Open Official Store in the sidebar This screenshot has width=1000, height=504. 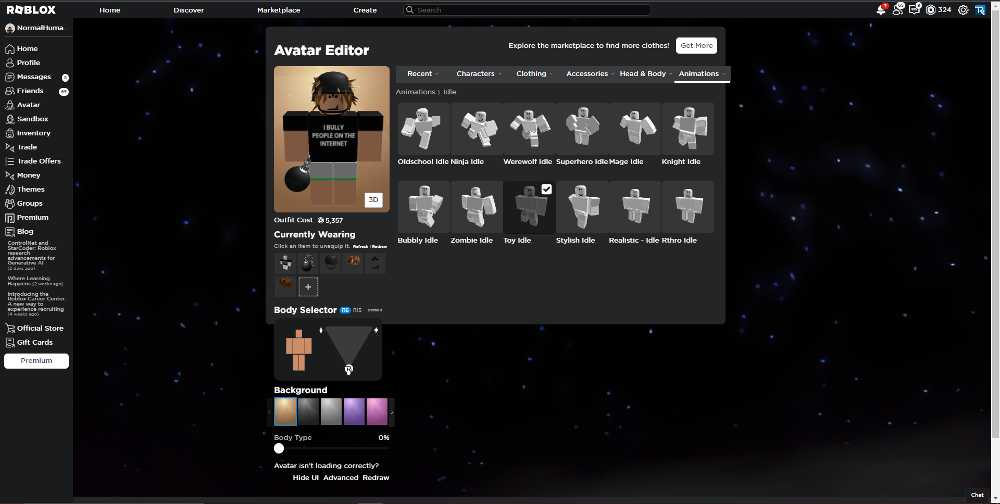pos(34,328)
